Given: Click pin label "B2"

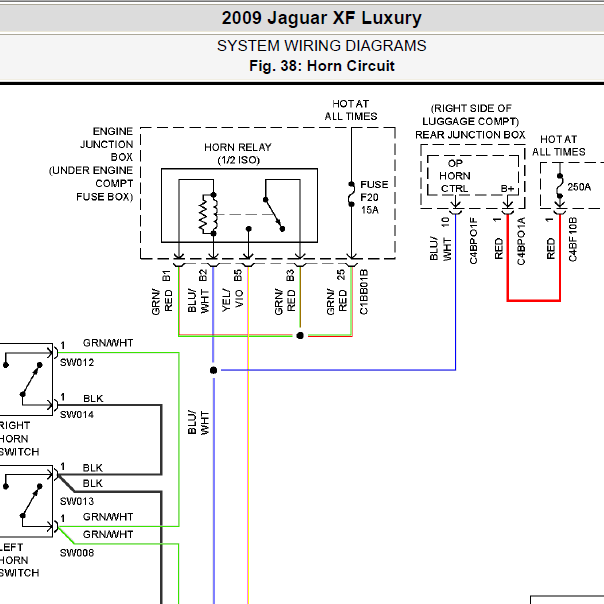Looking at the screenshot, I should click(203, 275).
